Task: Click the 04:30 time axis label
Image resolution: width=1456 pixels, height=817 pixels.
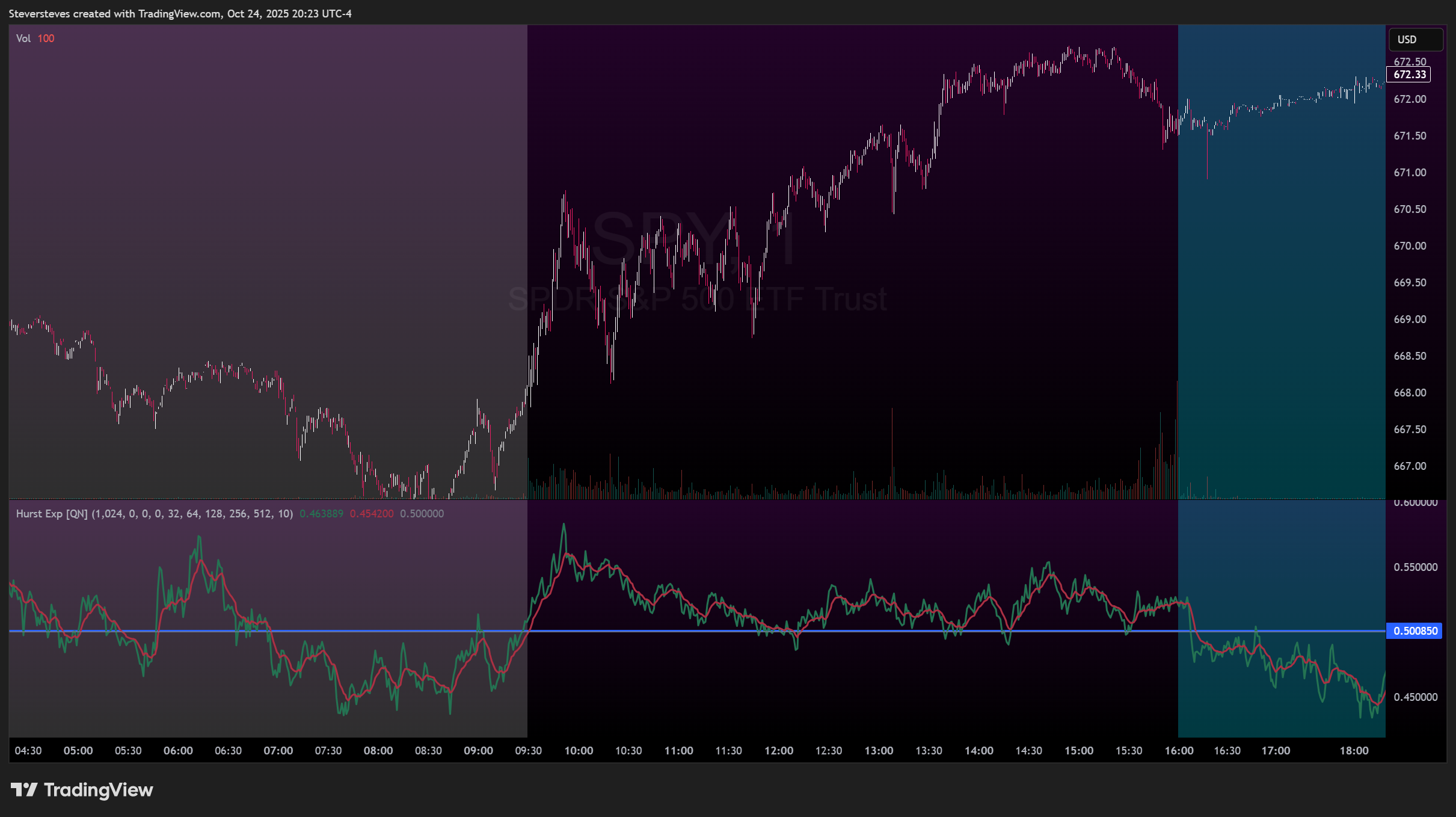Action: click(x=28, y=751)
